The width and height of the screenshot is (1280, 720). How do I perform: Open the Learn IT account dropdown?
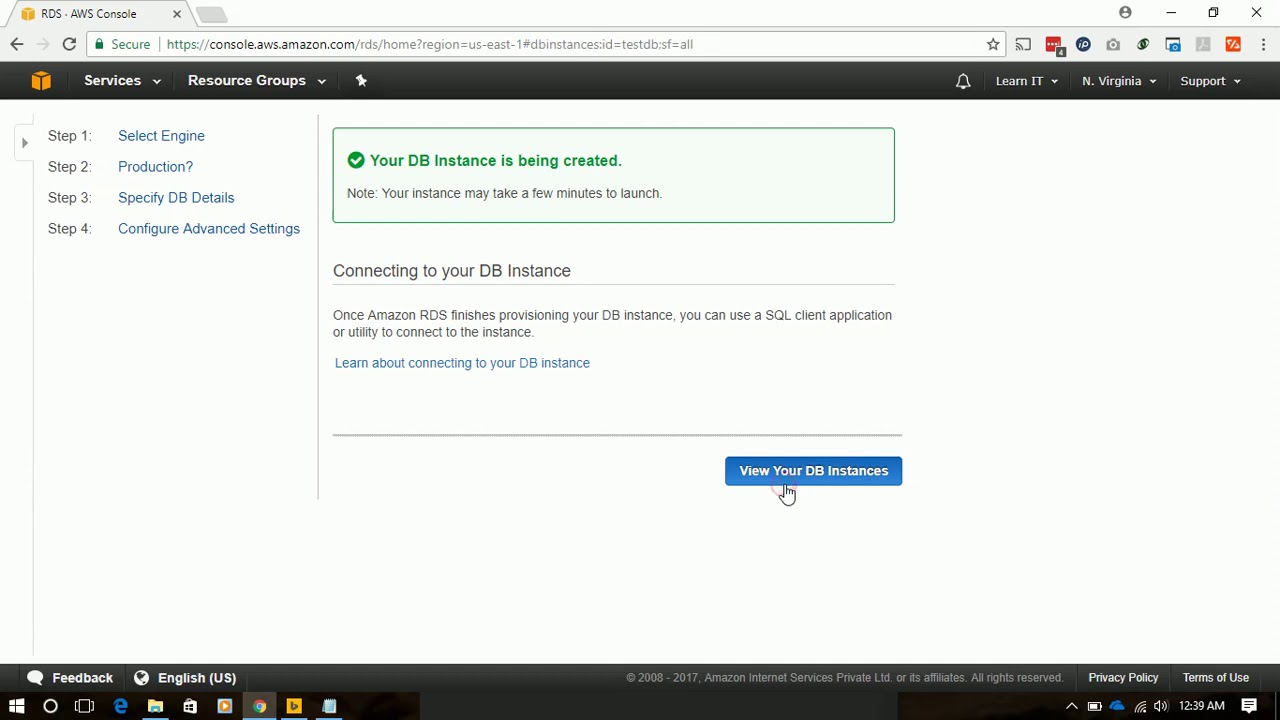(x=1027, y=81)
